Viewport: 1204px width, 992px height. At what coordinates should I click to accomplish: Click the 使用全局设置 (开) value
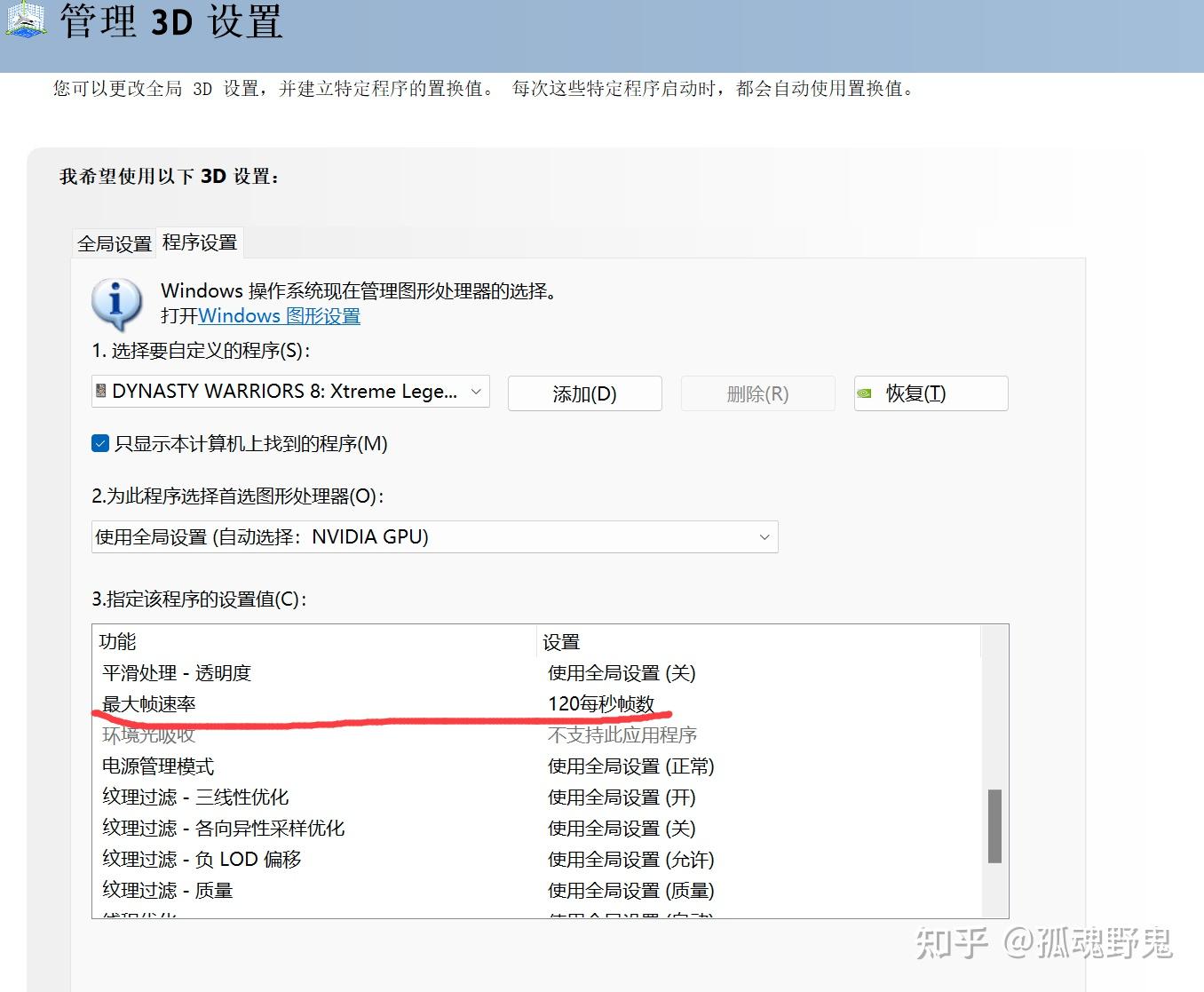pyautogui.click(x=622, y=798)
